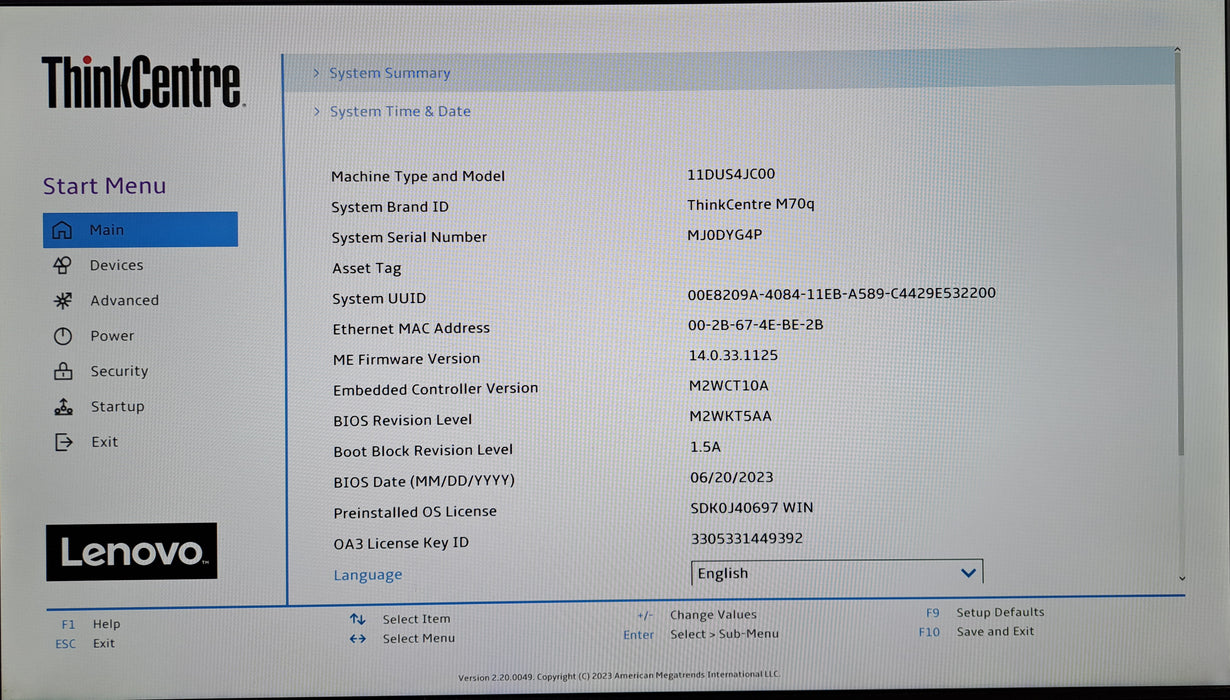This screenshot has height=700, width=1230.
Task: Open the English language dropdown
Action: point(837,572)
